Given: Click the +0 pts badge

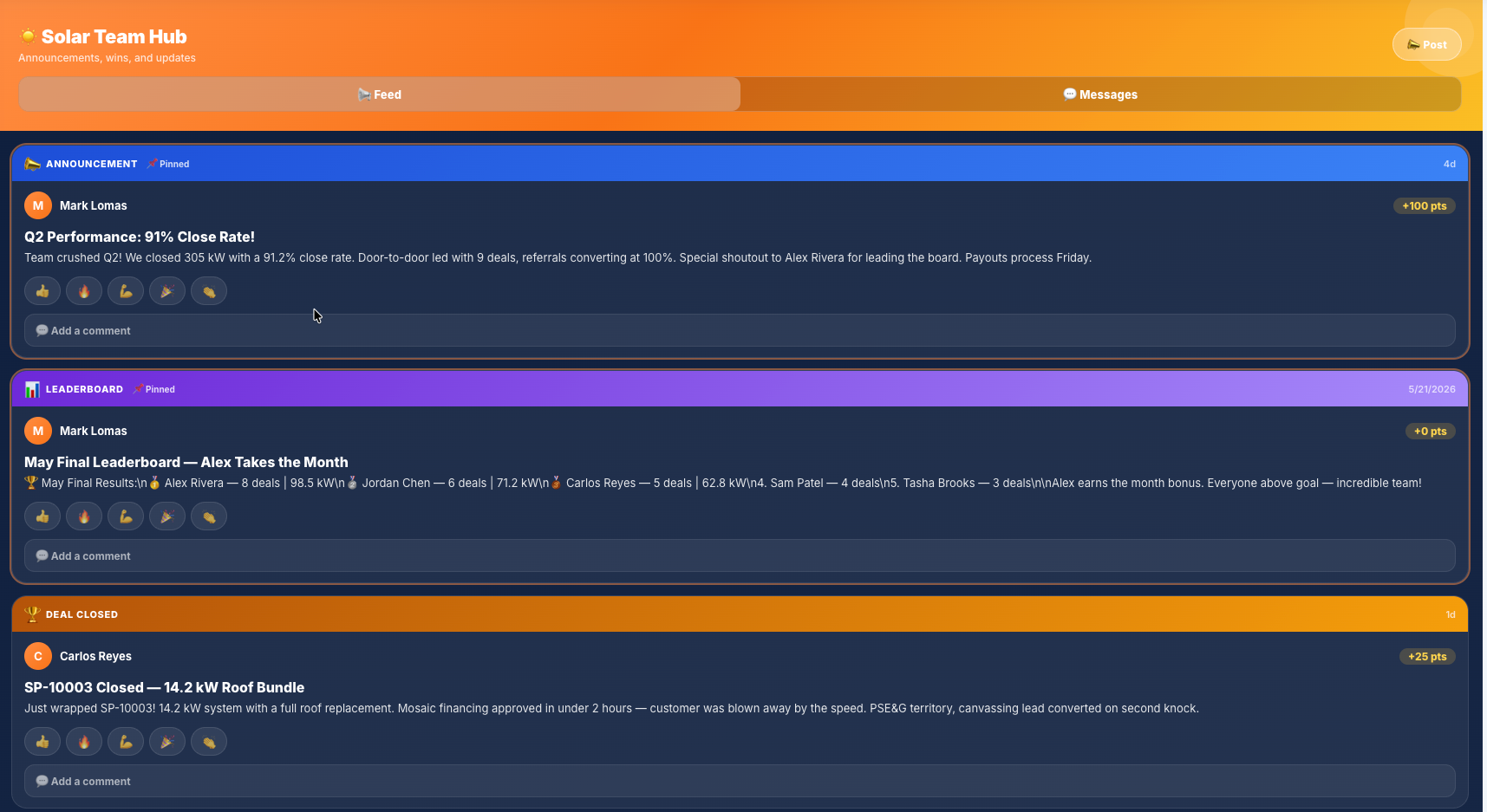Looking at the screenshot, I should point(1430,432).
